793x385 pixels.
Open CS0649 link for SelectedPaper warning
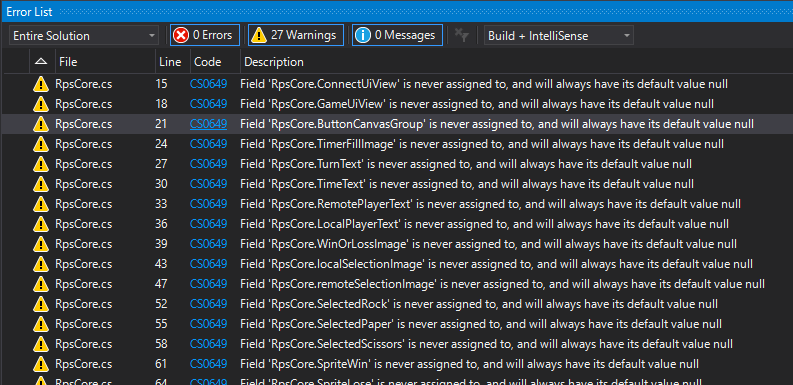(x=208, y=324)
